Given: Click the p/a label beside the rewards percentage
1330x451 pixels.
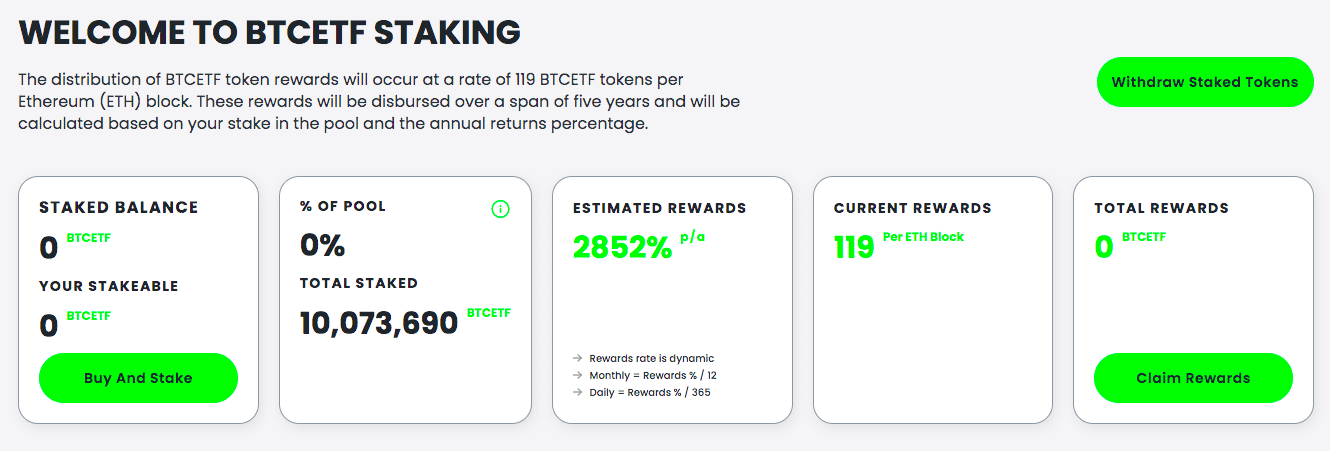Looking at the screenshot, I should (x=692, y=237).
